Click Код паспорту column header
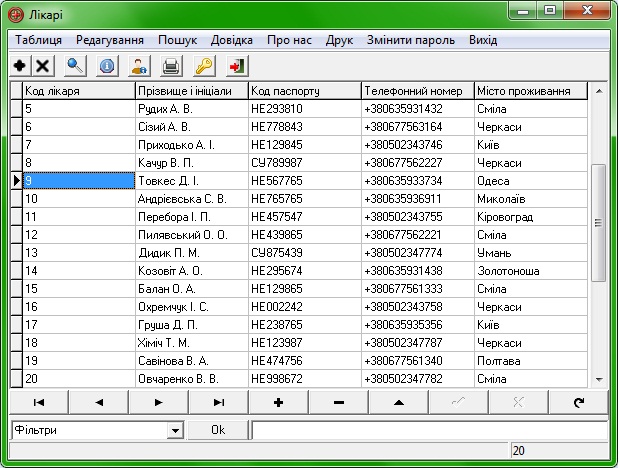The height and width of the screenshot is (468, 620). click(305, 91)
